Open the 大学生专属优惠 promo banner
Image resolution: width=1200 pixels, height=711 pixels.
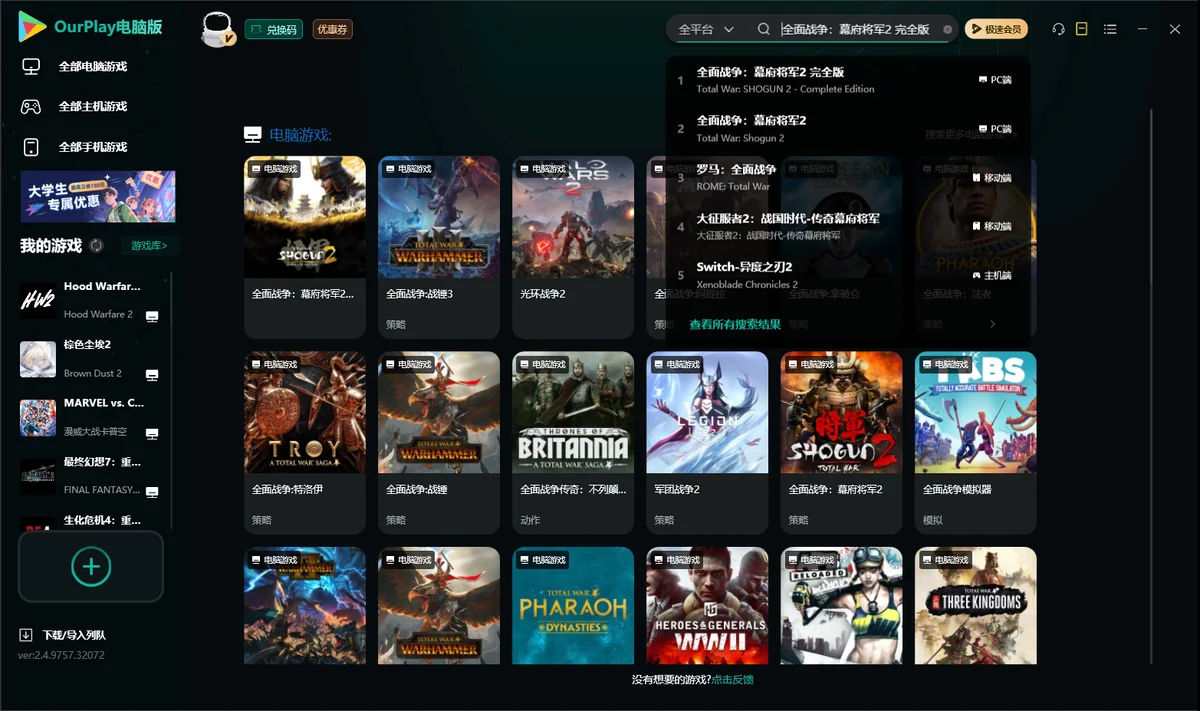[98, 196]
